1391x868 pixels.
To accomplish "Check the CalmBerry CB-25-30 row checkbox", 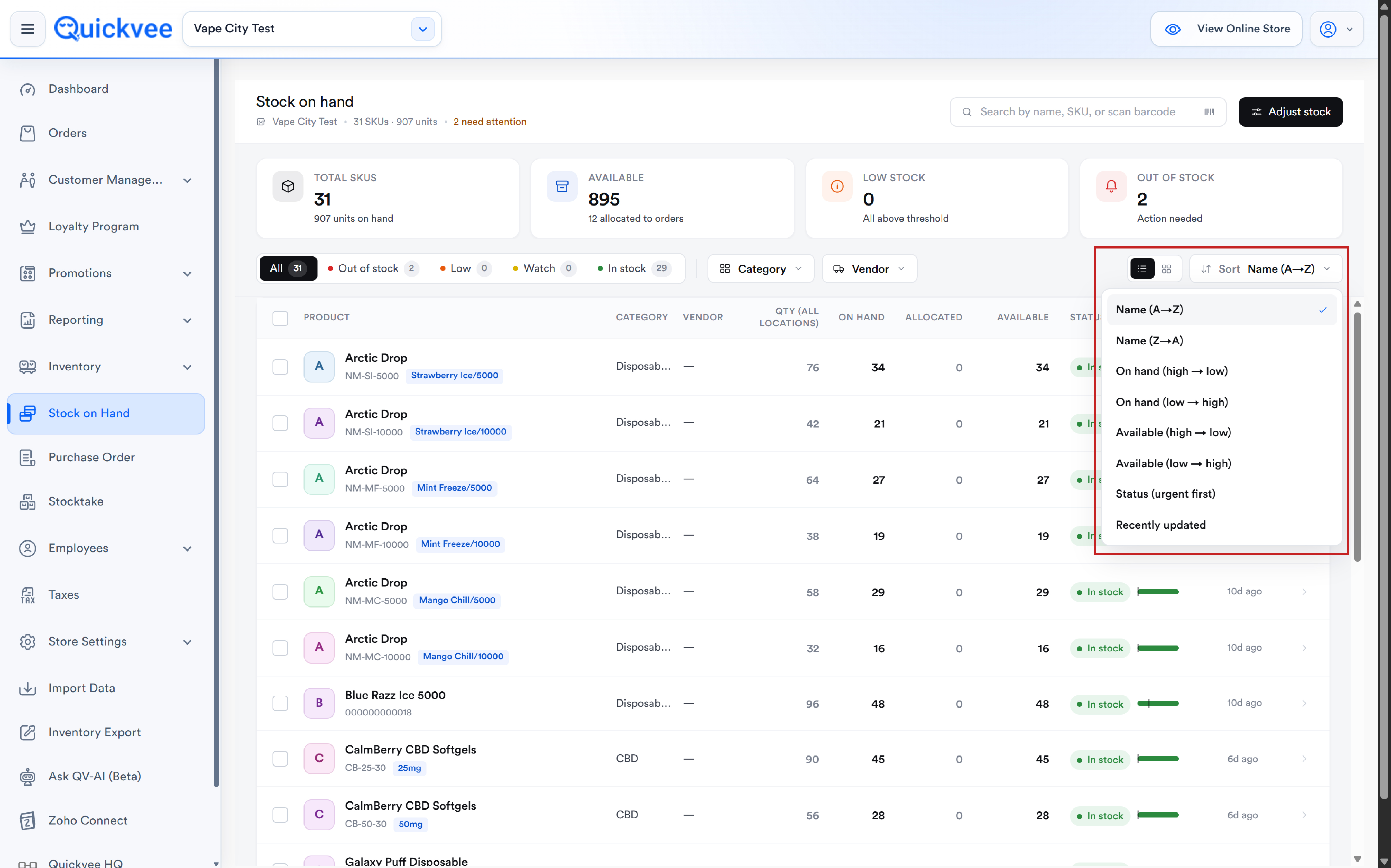I will (280, 759).
